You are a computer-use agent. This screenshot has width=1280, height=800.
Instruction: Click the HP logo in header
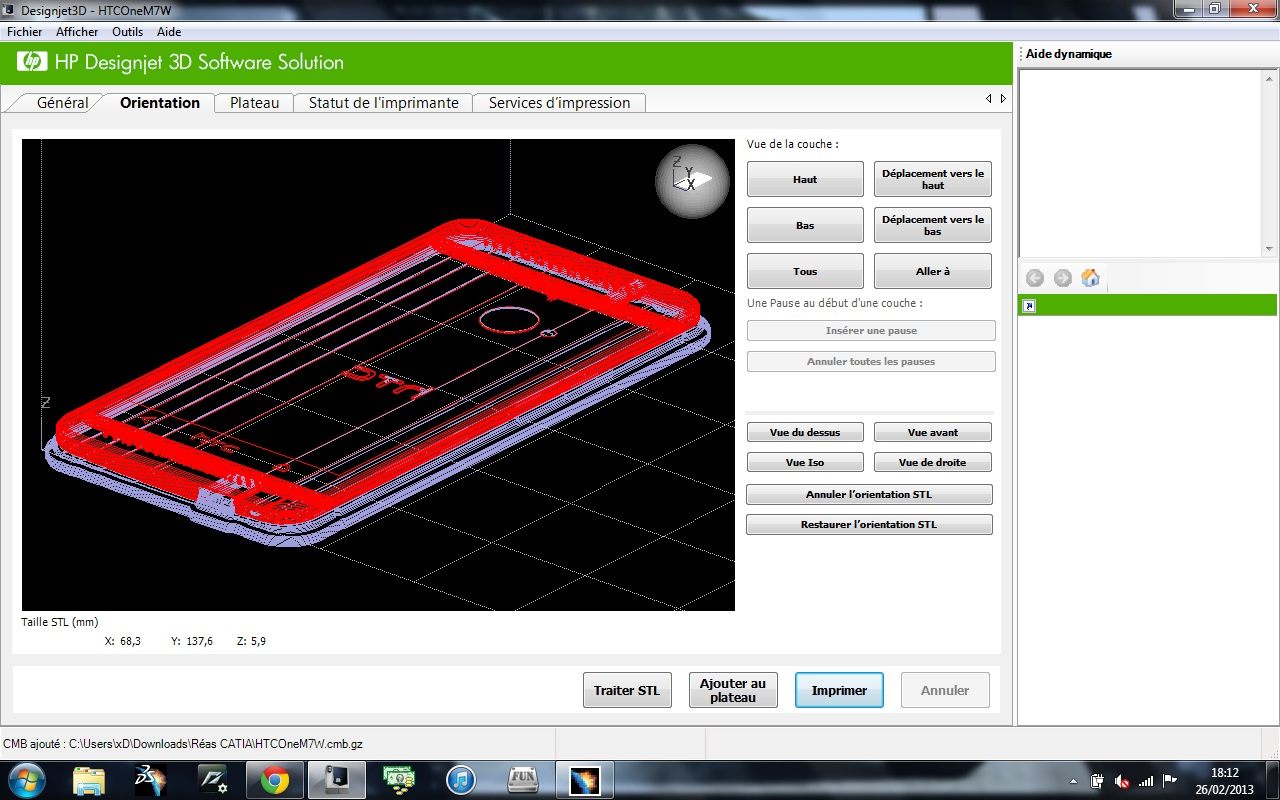[x=32, y=62]
